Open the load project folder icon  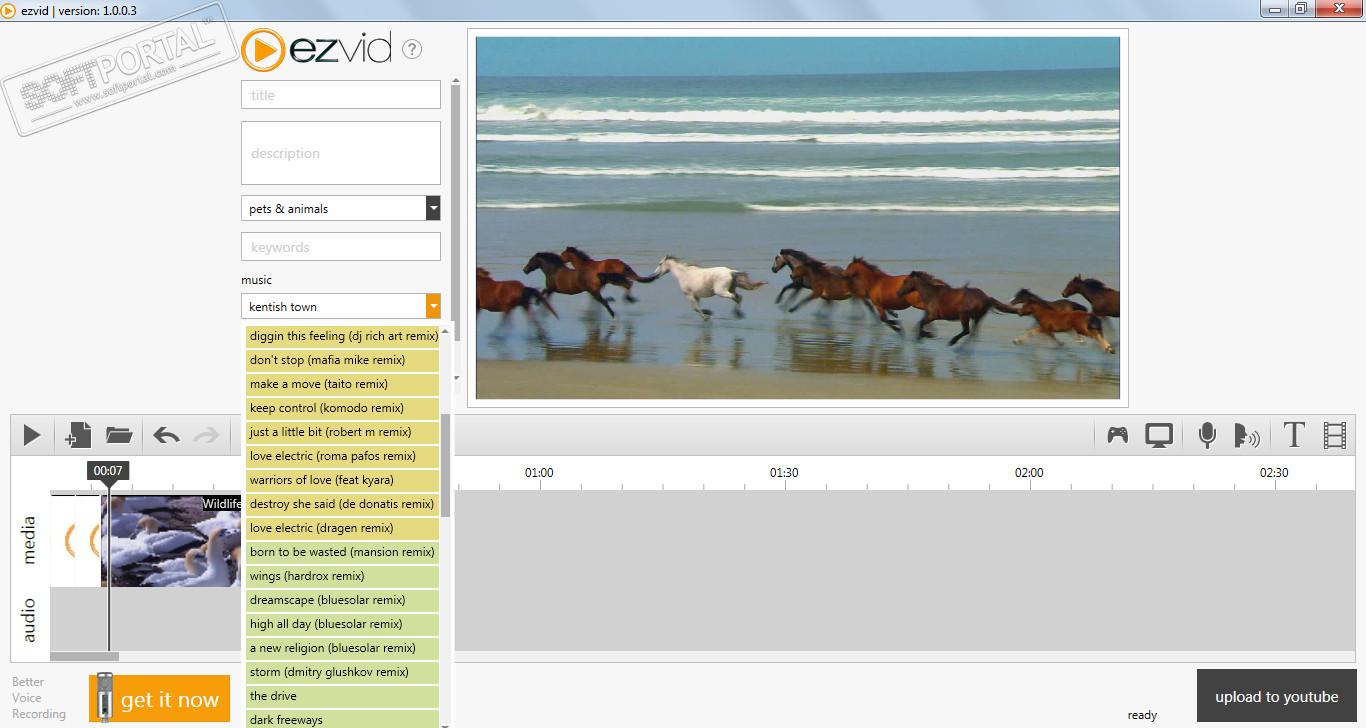pyautogui.click(x=119, y=435)
